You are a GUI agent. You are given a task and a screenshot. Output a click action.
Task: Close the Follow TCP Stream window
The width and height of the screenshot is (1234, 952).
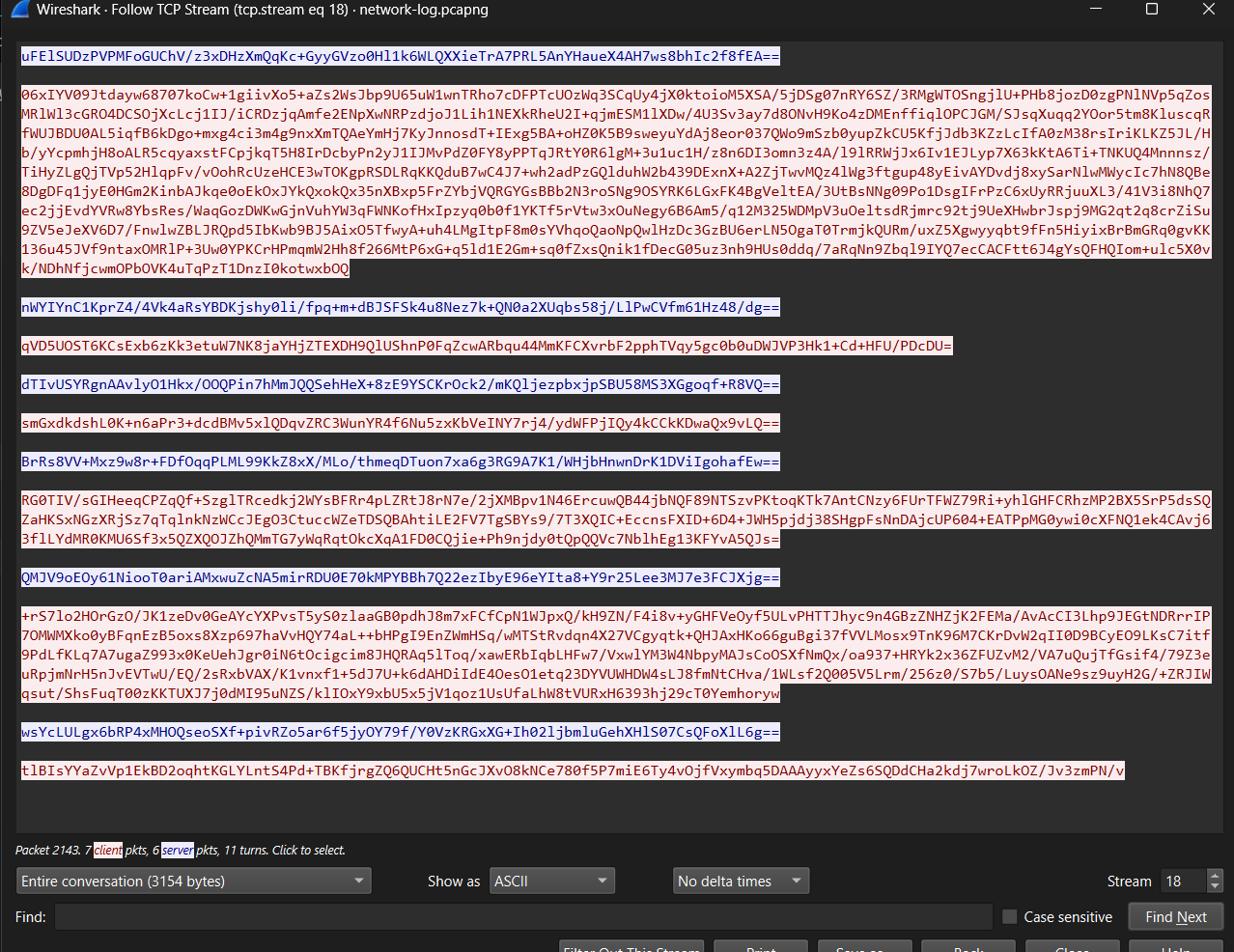pos(1208,10)
